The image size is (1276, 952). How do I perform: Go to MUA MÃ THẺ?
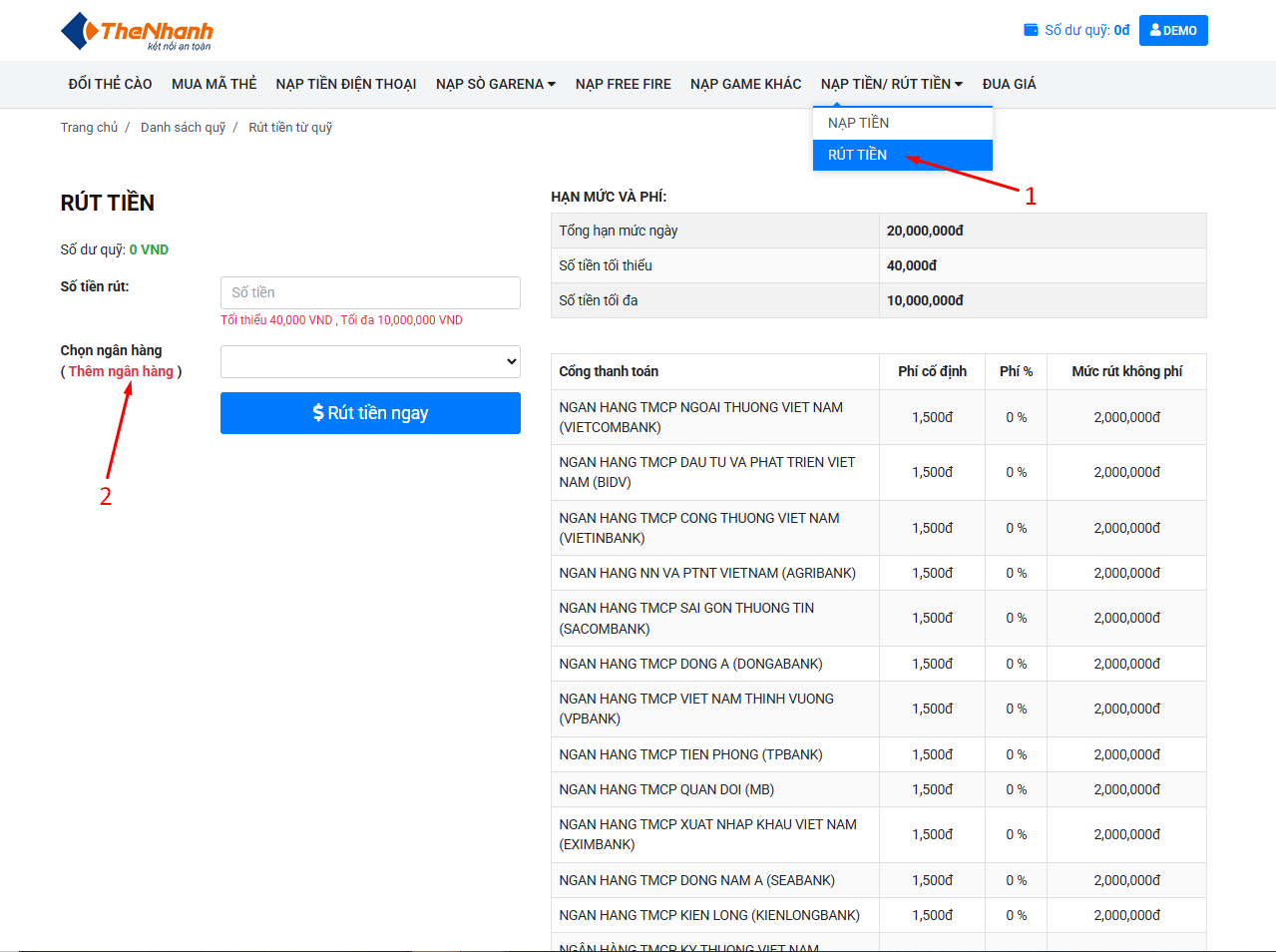(213, 84)
